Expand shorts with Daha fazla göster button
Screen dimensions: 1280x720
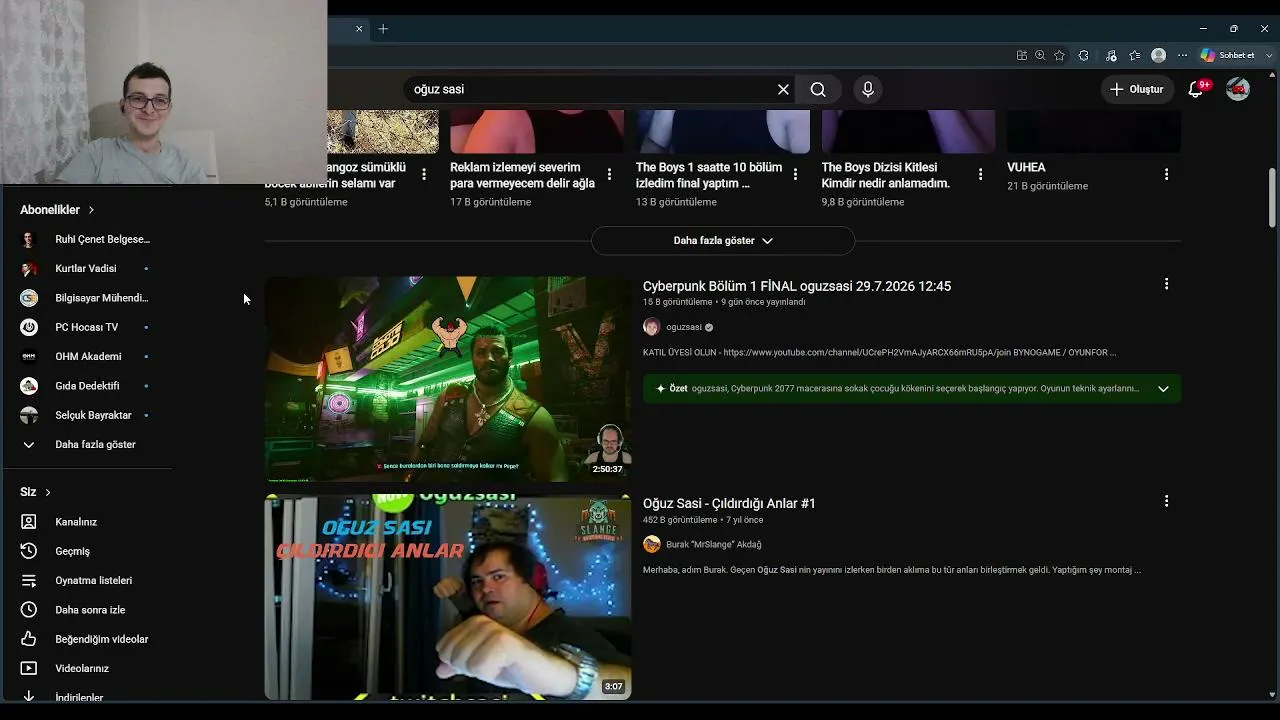tap(723, 241)
